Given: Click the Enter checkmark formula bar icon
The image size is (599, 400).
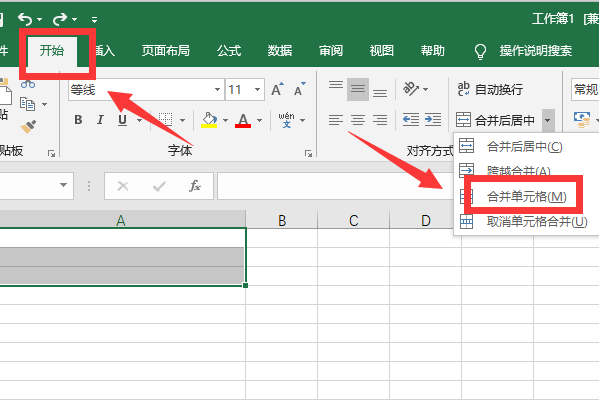Looking at the screenshot, I should pos(159,186).
